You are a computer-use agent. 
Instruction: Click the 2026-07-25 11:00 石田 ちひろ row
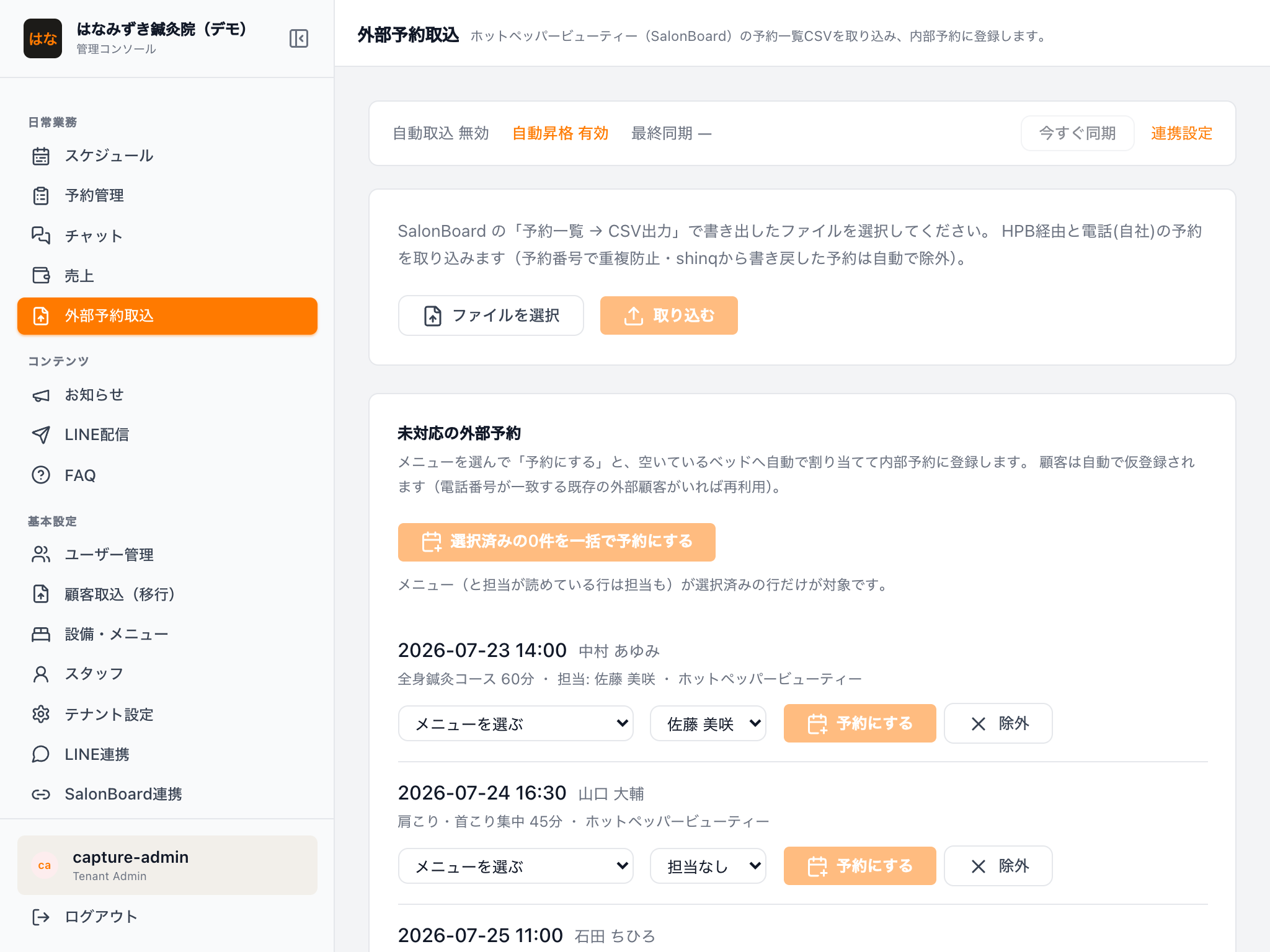coord(526,935)
